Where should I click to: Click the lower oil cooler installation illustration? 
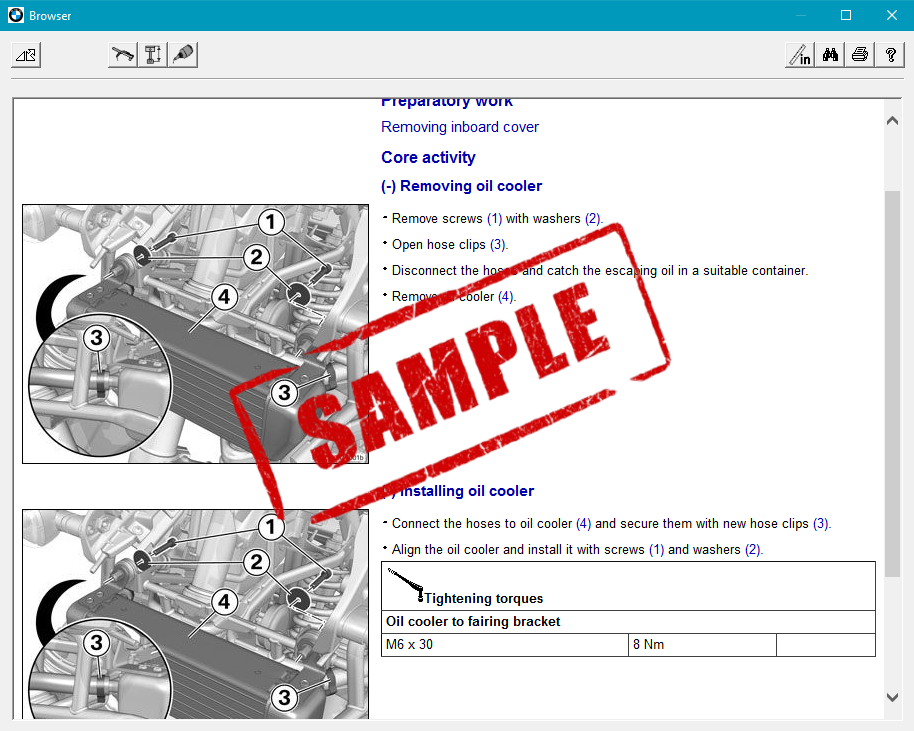195,614
